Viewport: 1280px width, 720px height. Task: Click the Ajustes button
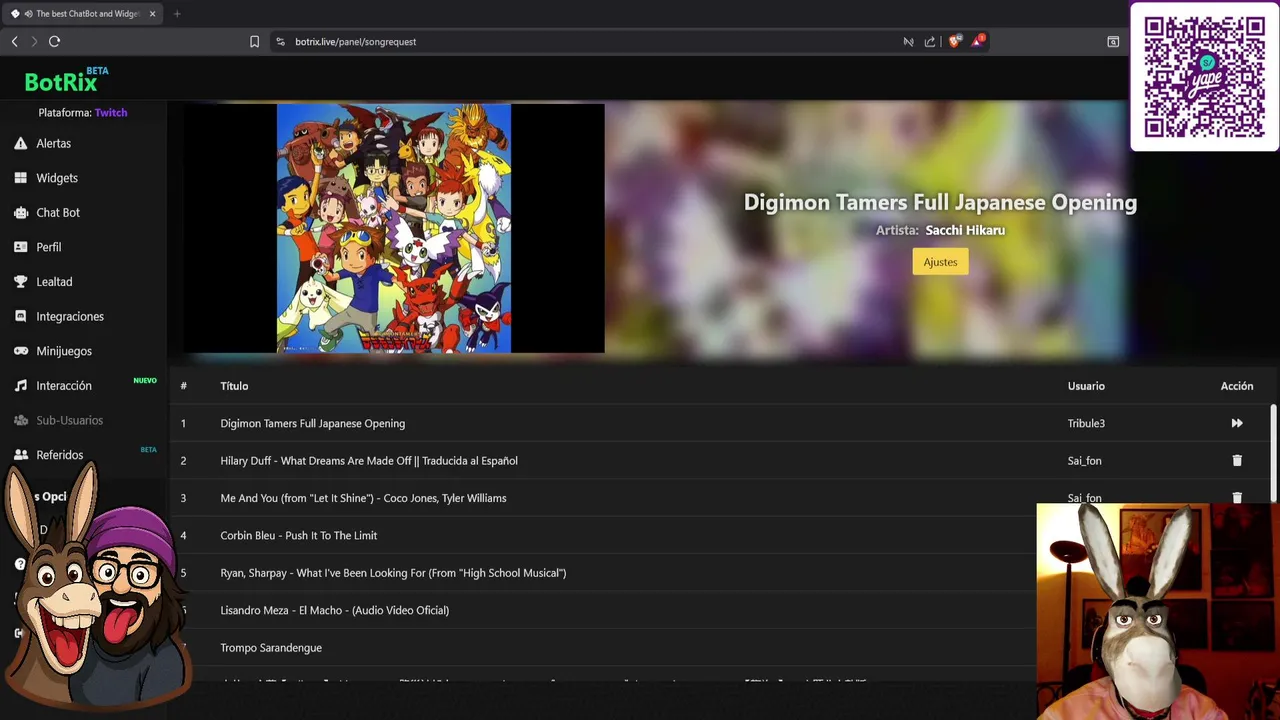coord(940,262)
